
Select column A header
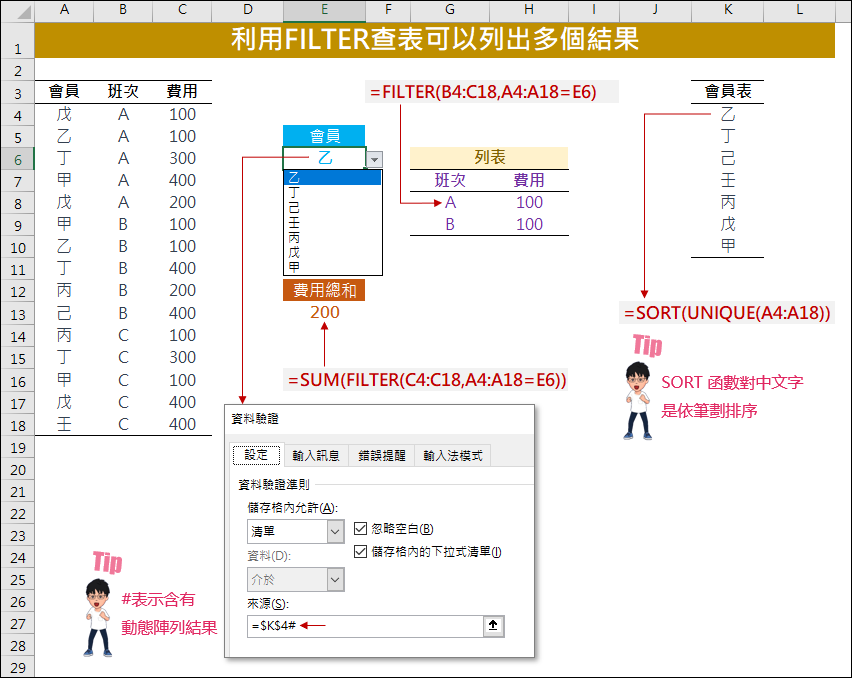(64, 10)
